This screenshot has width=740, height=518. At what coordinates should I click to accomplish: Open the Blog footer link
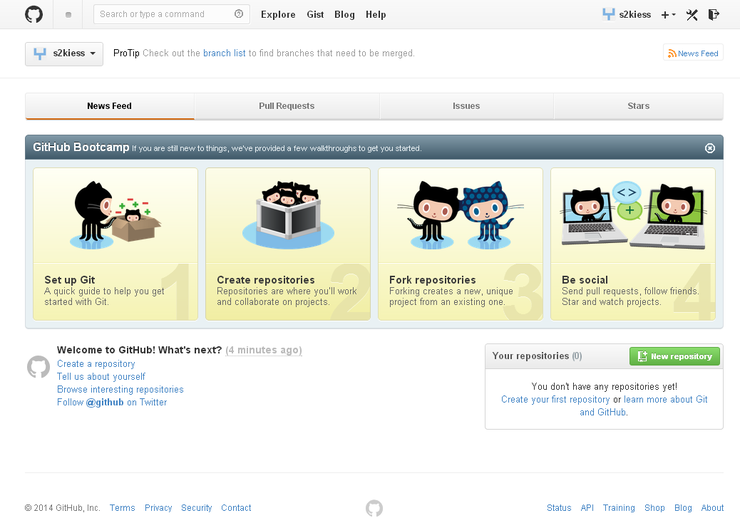tap(683, 508)
